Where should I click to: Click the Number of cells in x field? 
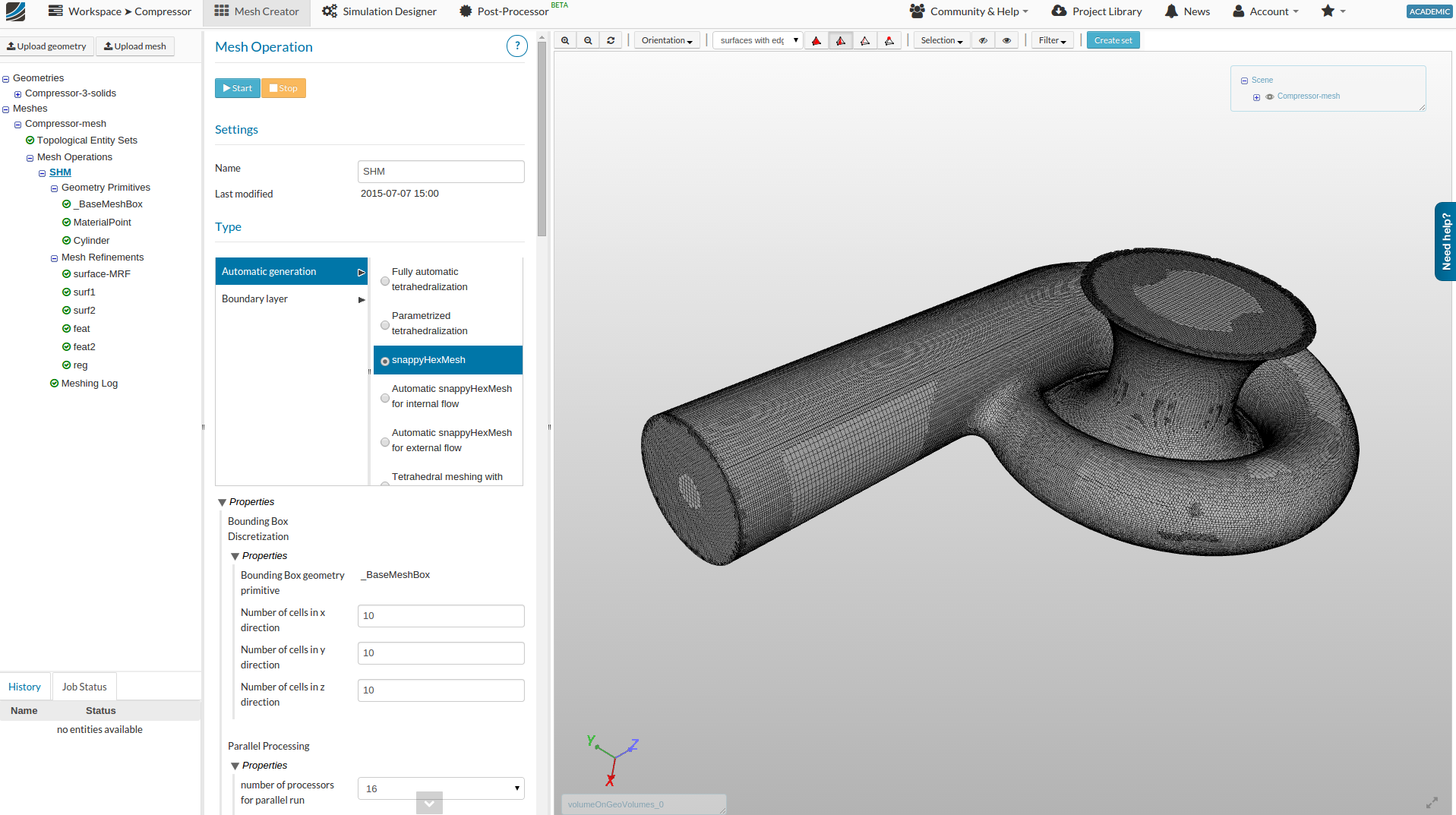point(441,616)
